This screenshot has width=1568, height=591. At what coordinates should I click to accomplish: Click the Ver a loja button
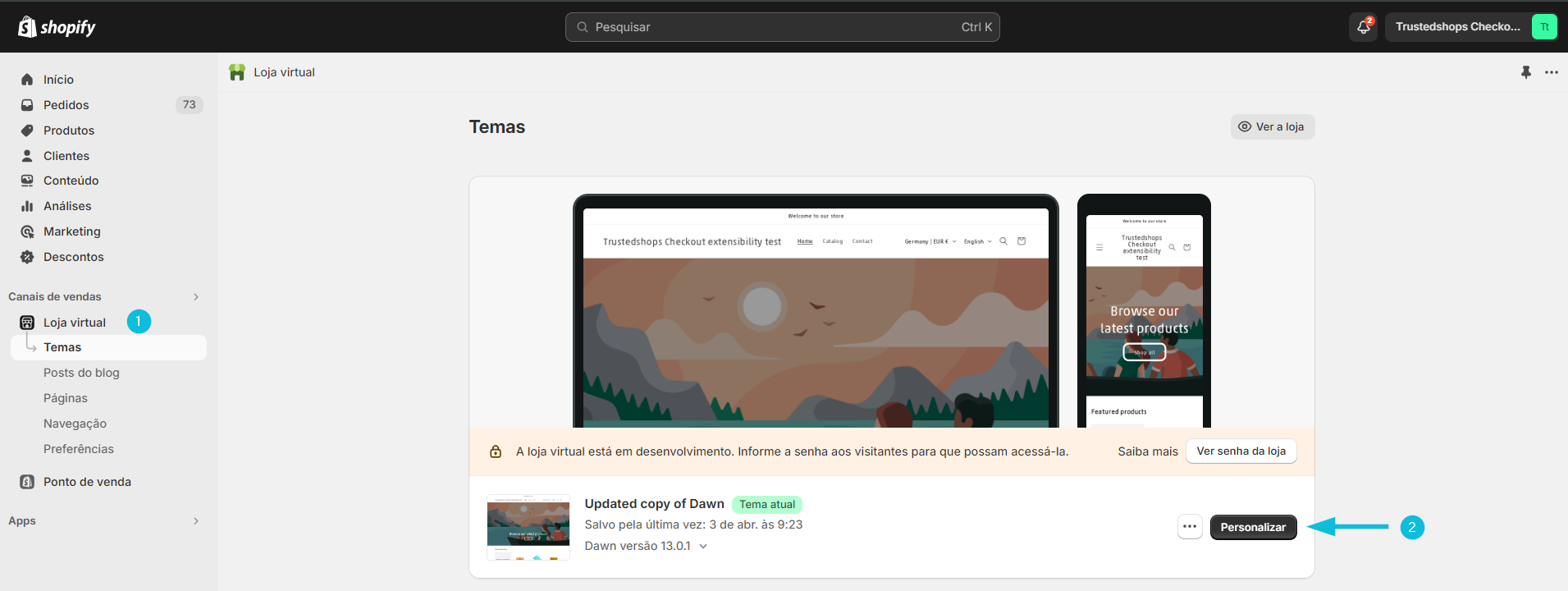click(1272, 126)
